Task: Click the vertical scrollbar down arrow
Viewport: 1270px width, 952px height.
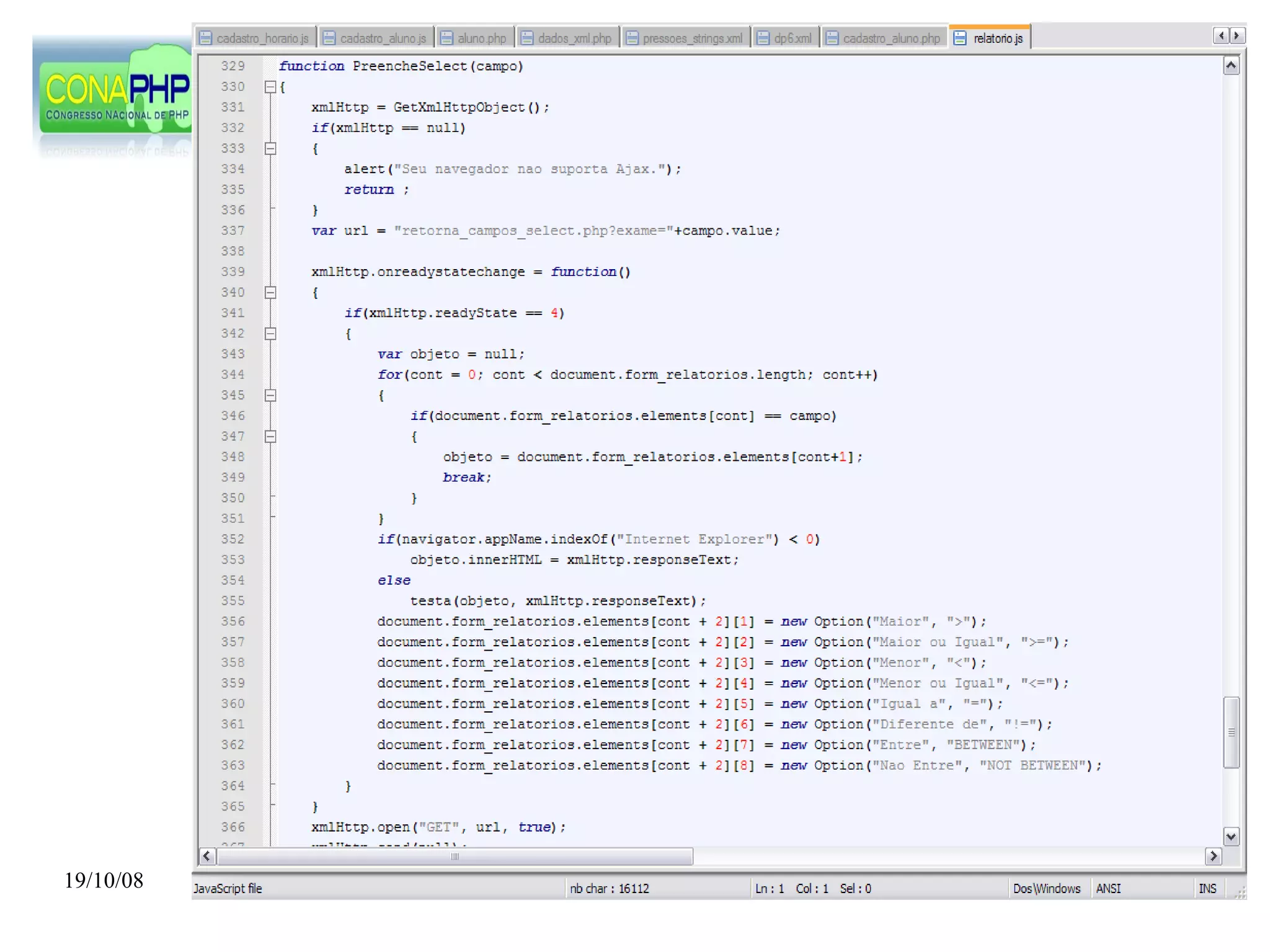Action: coord(1232,837)
